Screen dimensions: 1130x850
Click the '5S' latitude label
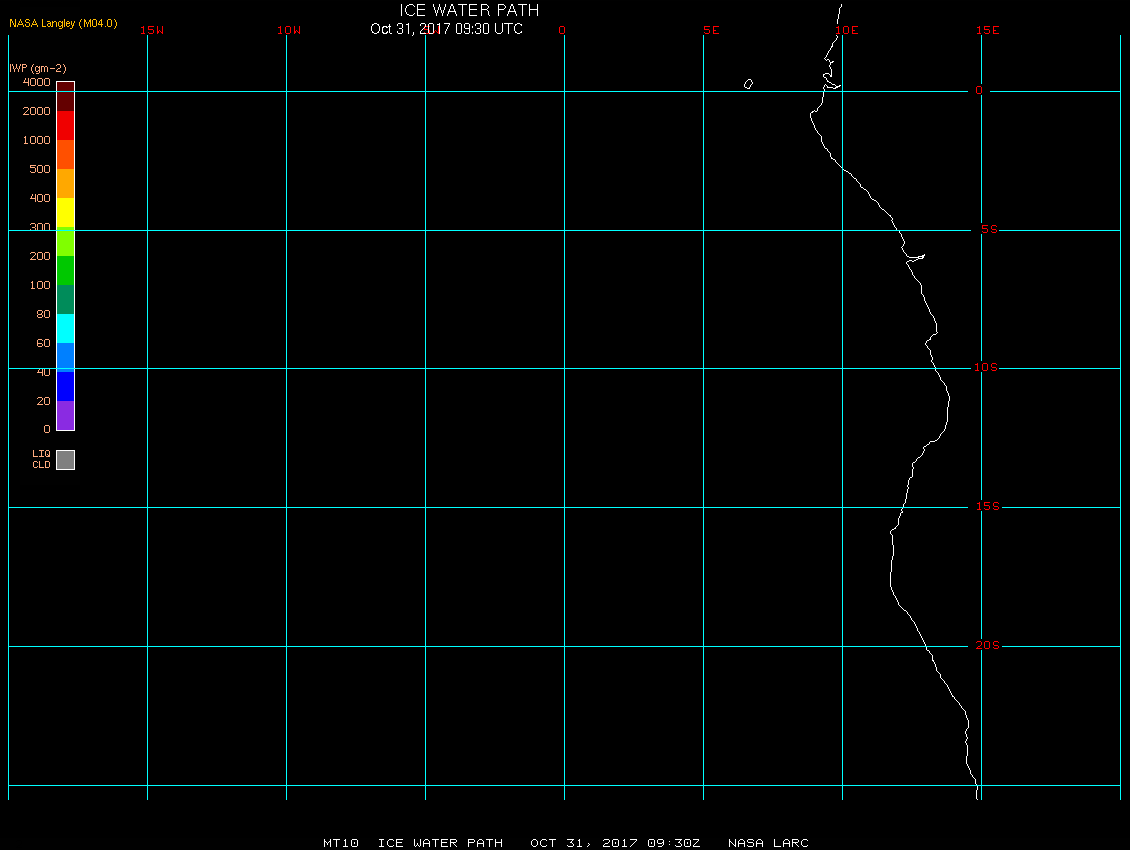point(989,229)
